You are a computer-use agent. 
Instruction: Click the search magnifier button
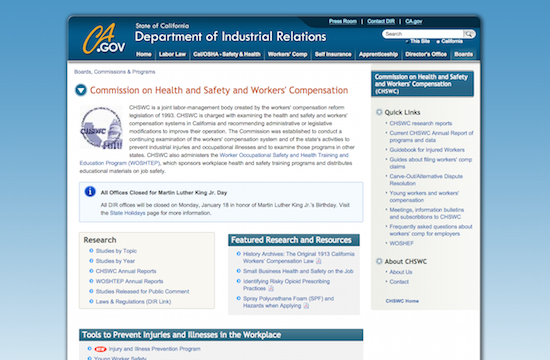[x=469, y=34]
